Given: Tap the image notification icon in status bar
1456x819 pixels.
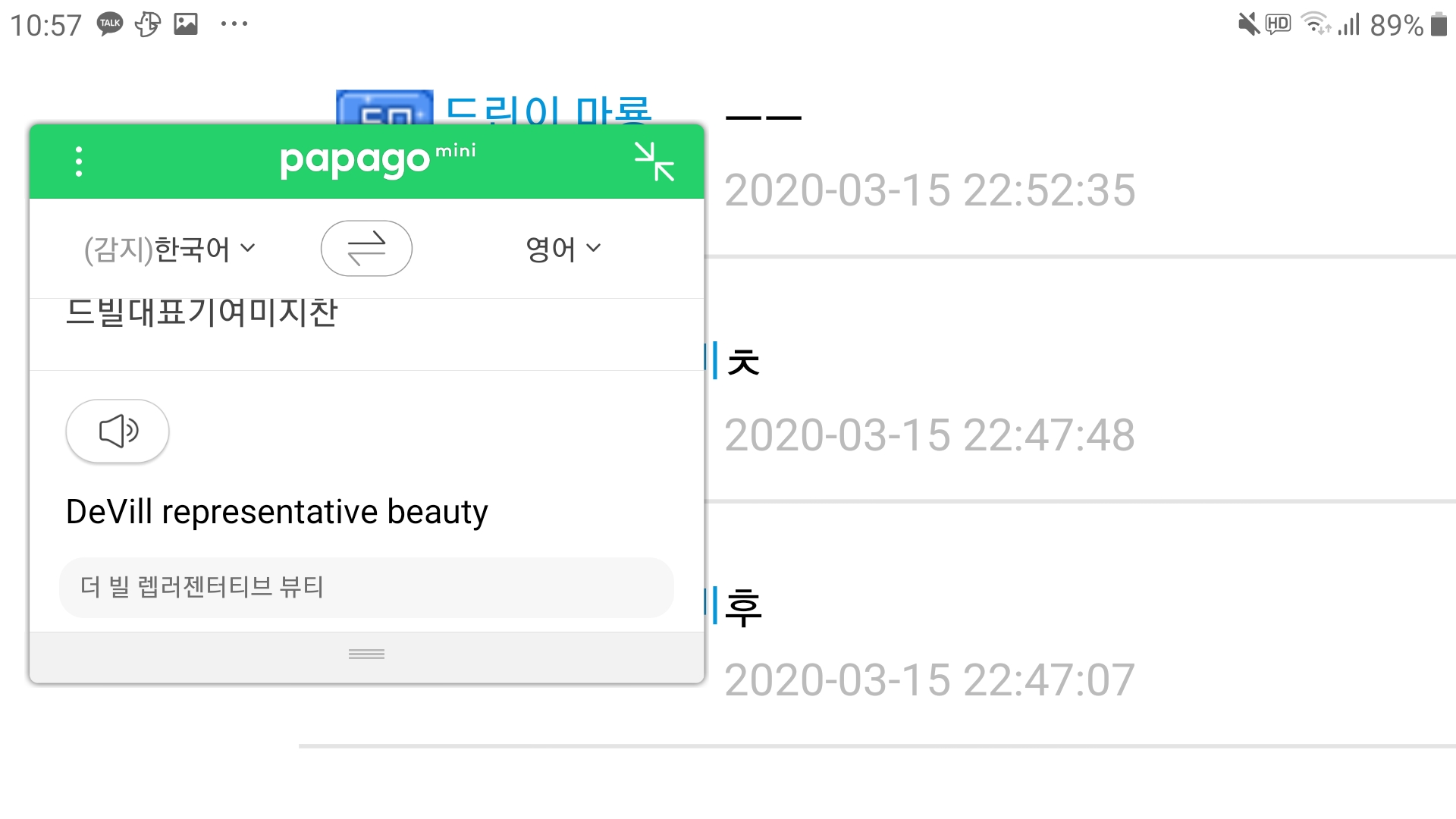Looking at the screenshot, I should (186, 24).
